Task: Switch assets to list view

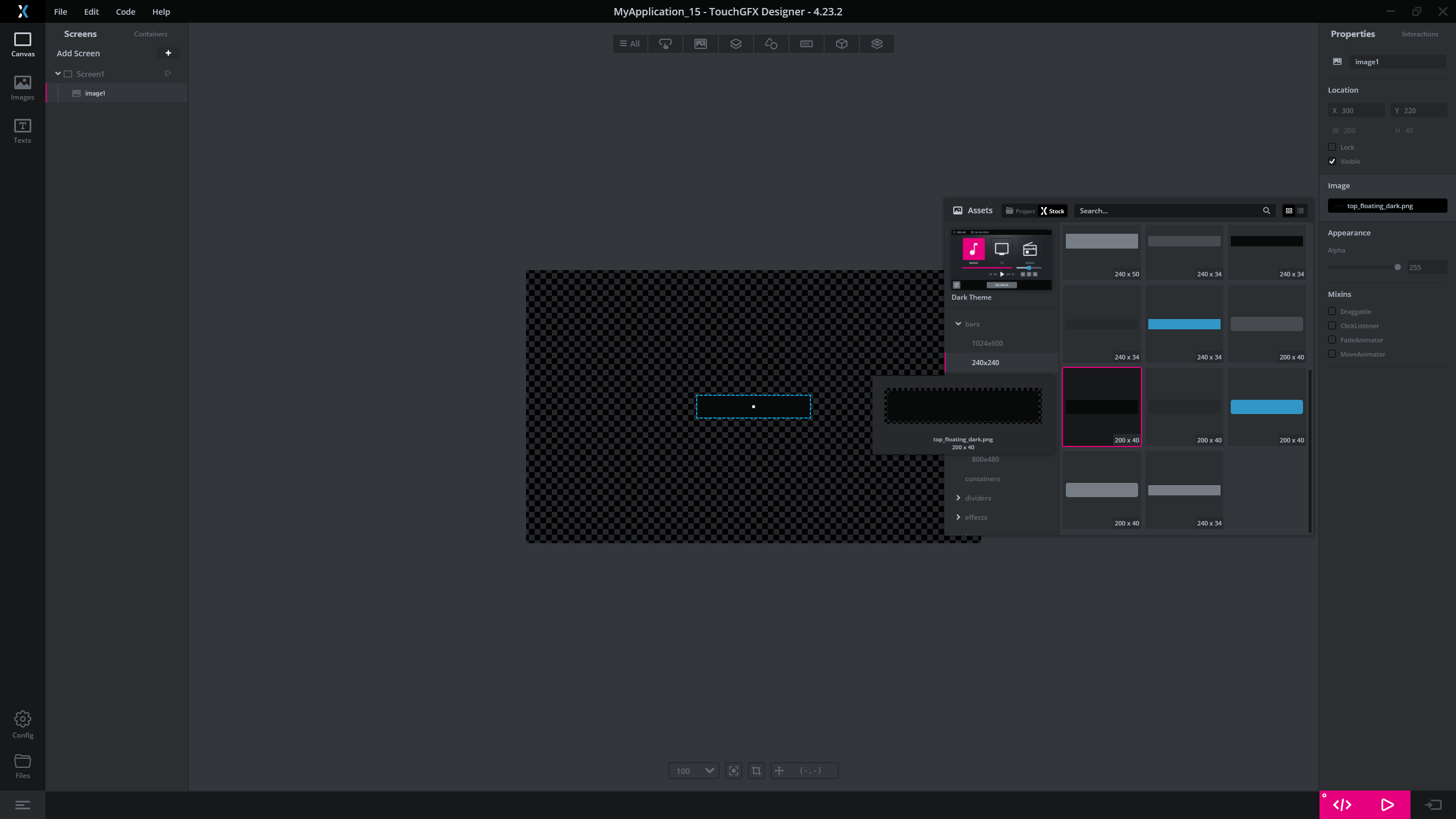Action: pyautogui.click(x=1300, y=211)
